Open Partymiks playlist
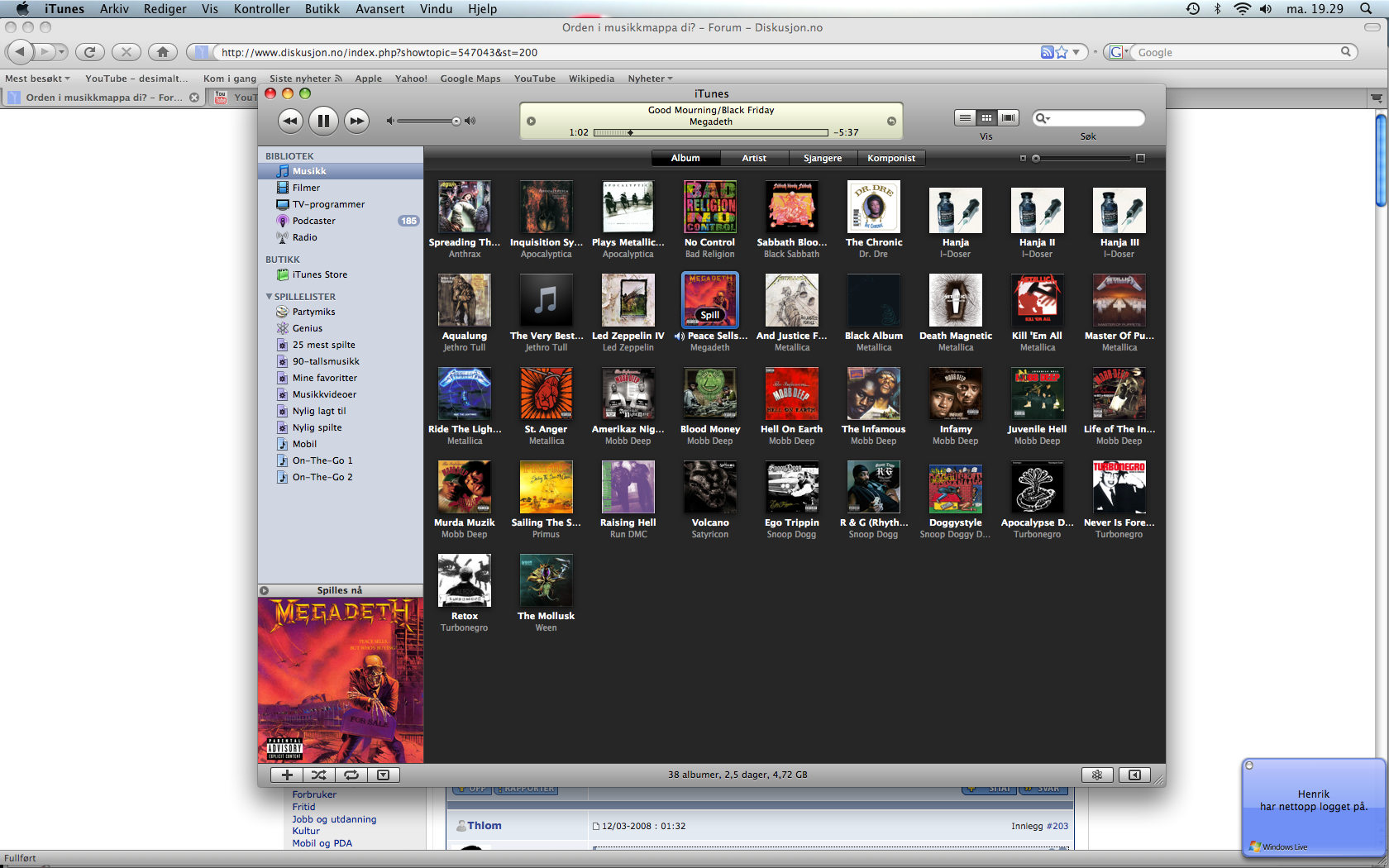 click(341, 312)
